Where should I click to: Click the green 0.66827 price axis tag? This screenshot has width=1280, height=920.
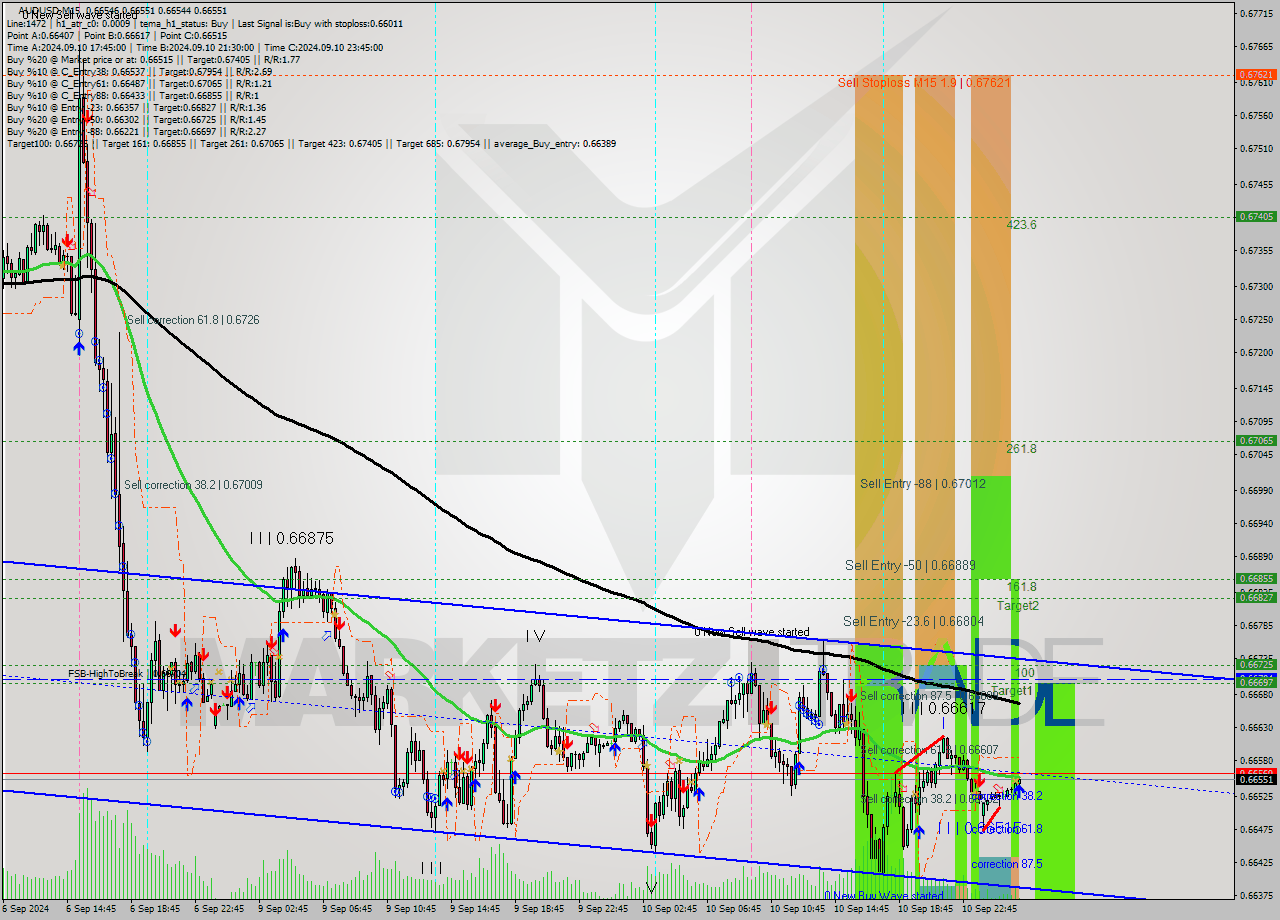coord(1255,597)
